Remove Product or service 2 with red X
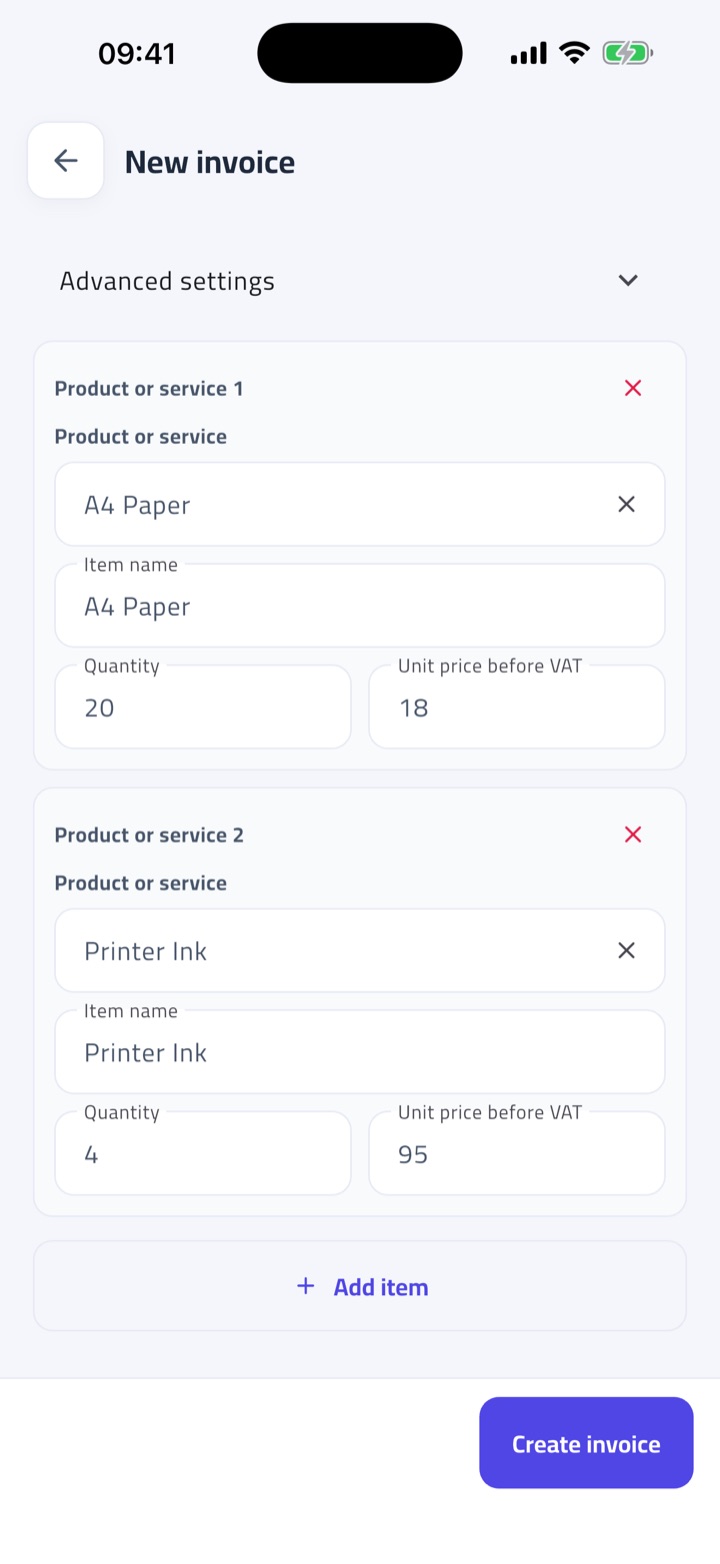720x1564 pixels. click(x=633, y=835)
